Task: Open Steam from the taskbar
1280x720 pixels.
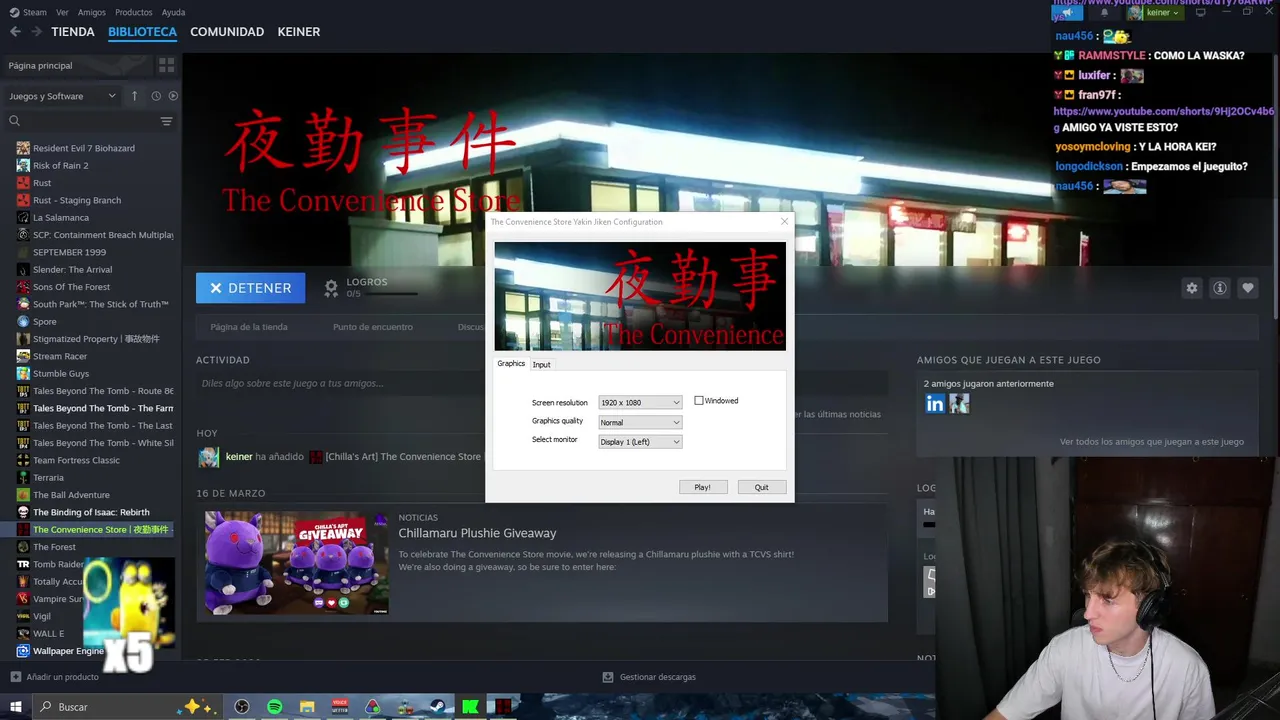Action: click(x=437, y=707)
